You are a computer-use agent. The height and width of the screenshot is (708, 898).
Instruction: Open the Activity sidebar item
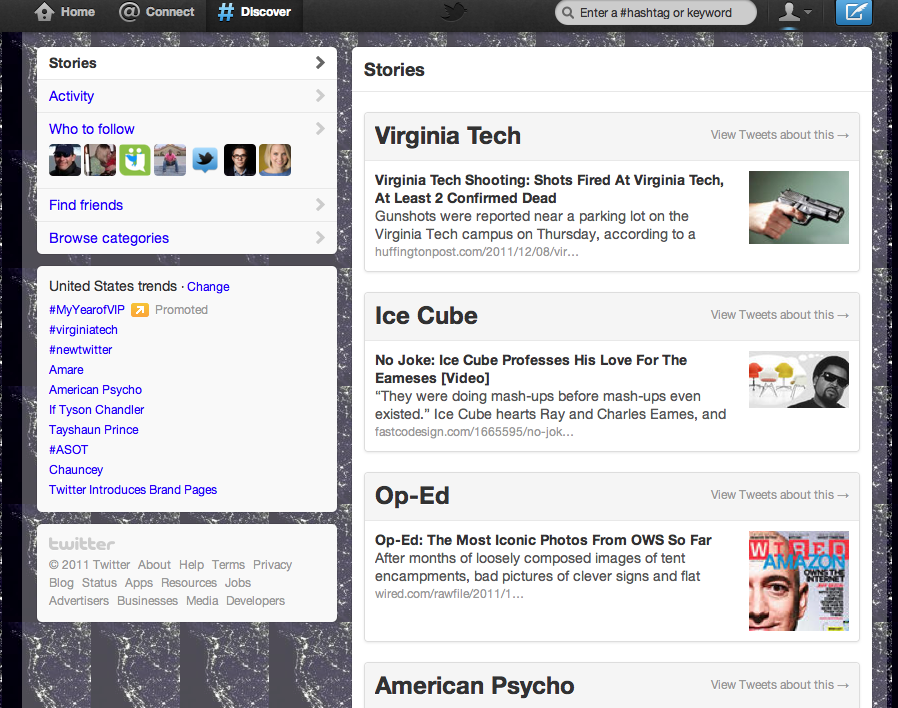187,96
